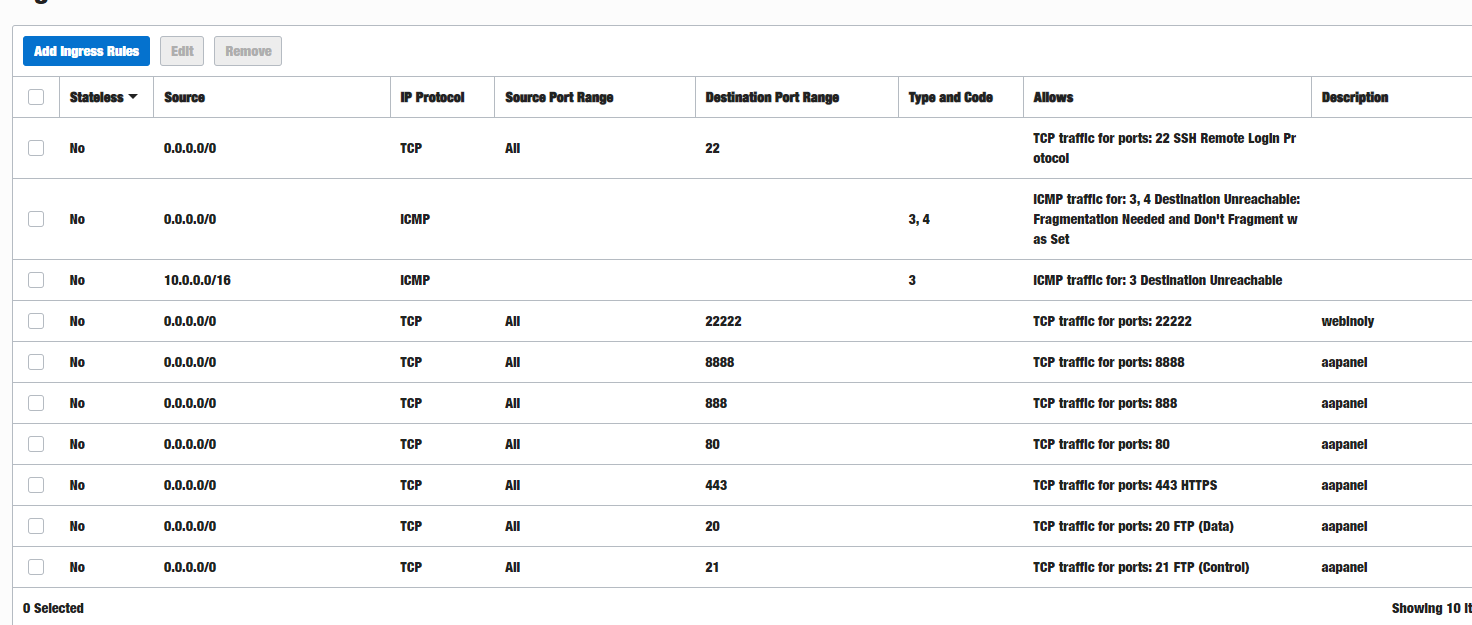Click the IP Protocol column header

tap(432, 97)
